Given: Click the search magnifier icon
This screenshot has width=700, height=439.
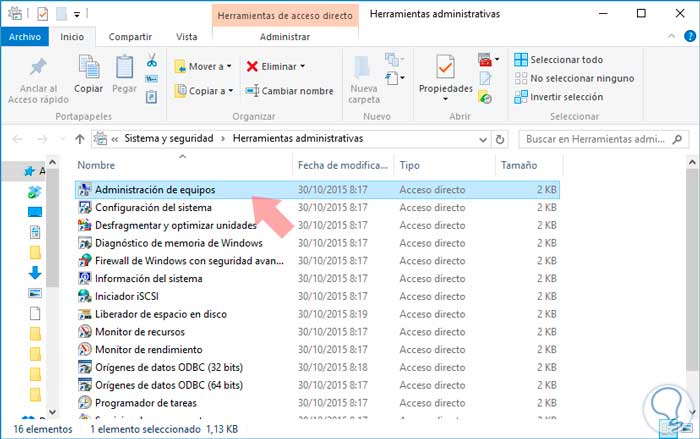Looking at the screenshot, I should click(677, 139).
